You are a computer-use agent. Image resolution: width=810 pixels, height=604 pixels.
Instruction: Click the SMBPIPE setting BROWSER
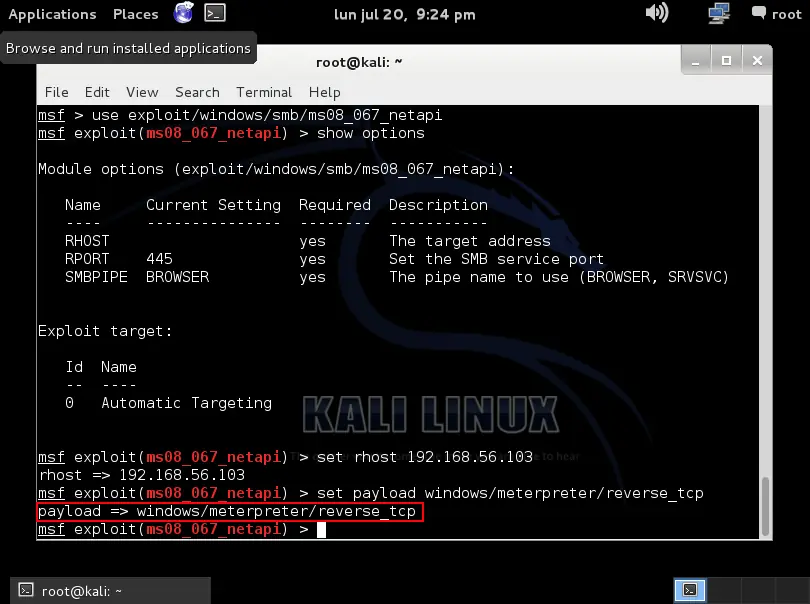pos(177,277)
